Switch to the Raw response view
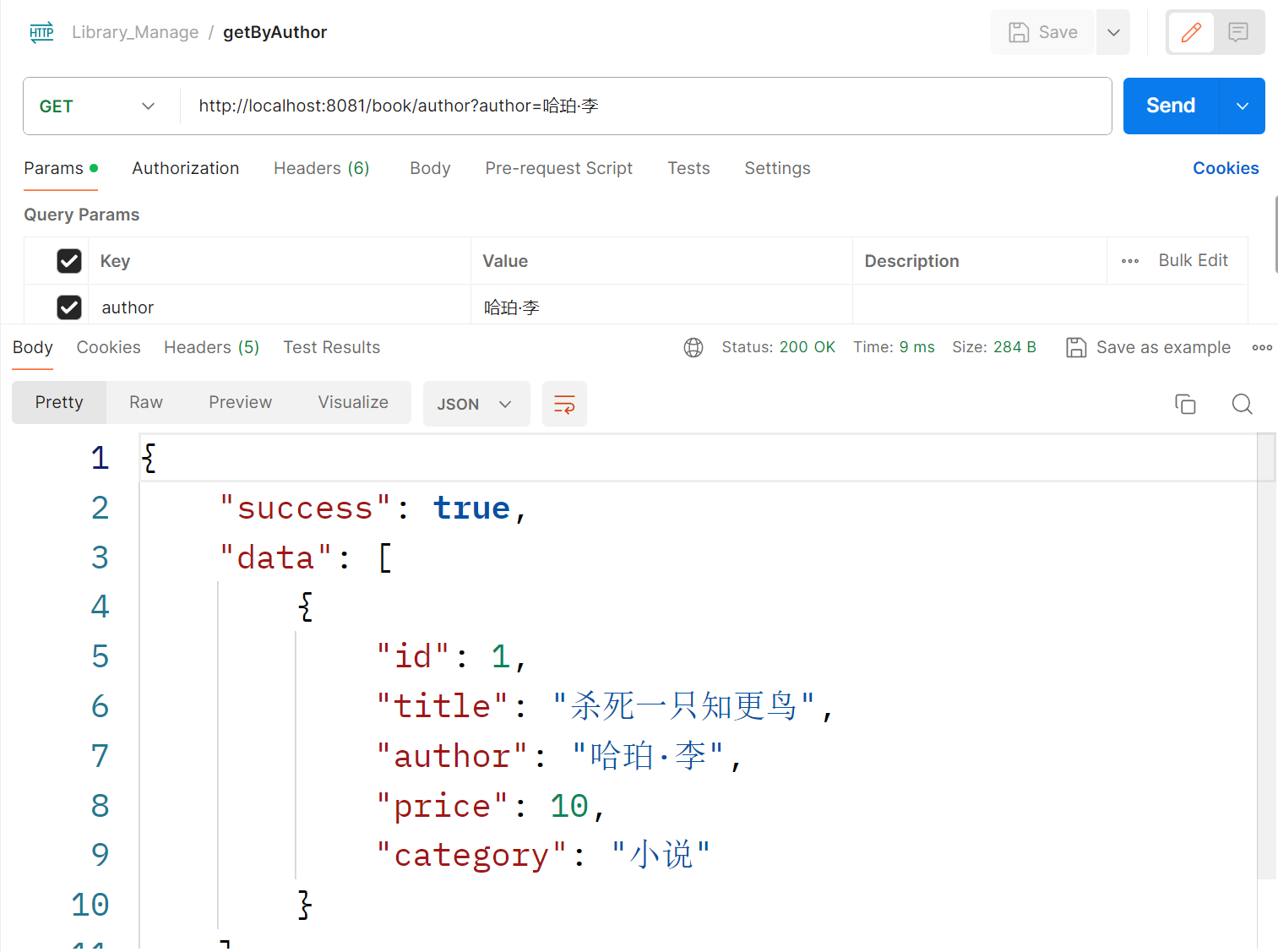Viewport: 1278px width, 952px height. pos(146,402)
